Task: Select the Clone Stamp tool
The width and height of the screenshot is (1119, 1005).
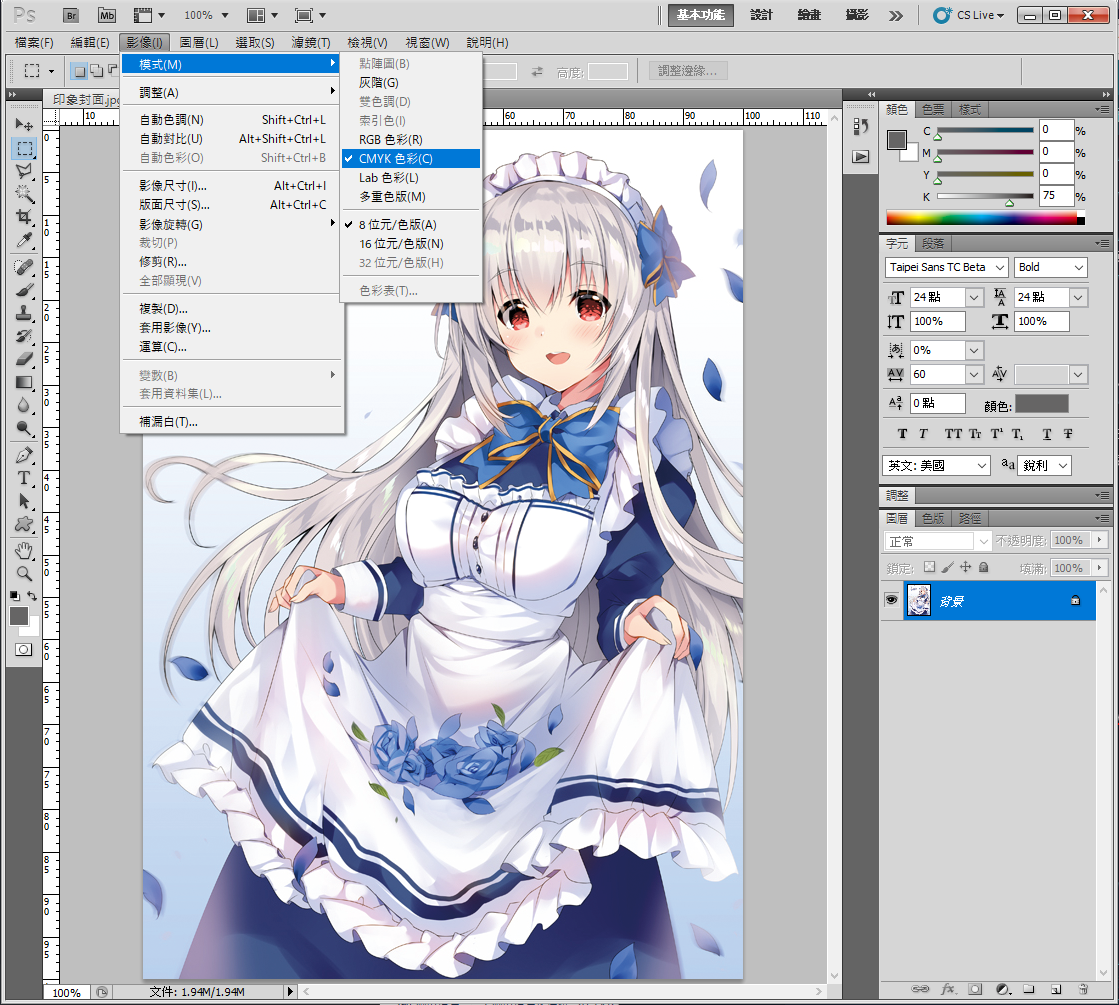Action: click(24, 313)
